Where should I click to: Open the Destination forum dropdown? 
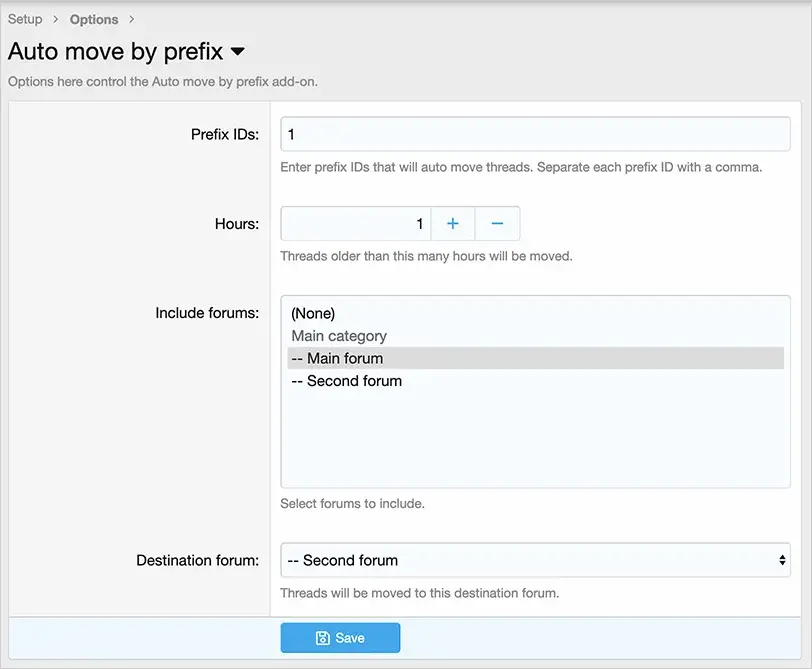point(535,561)
